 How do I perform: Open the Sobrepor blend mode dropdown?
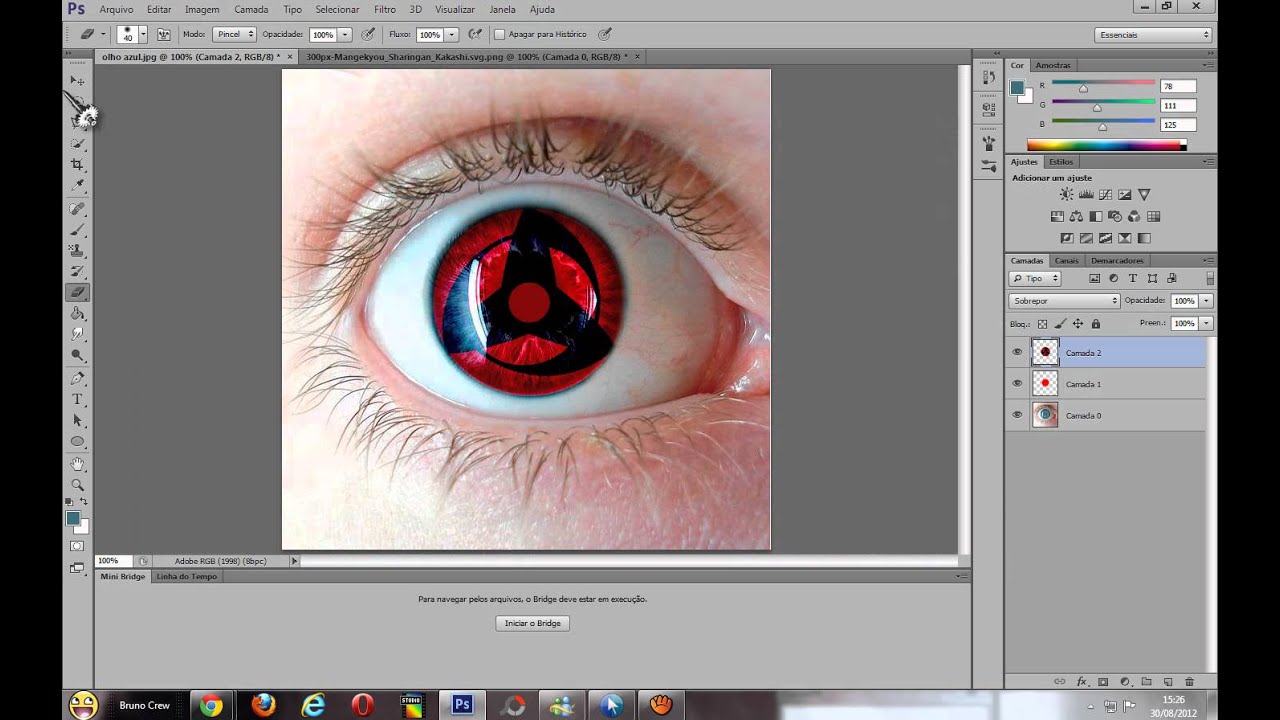1064,300
